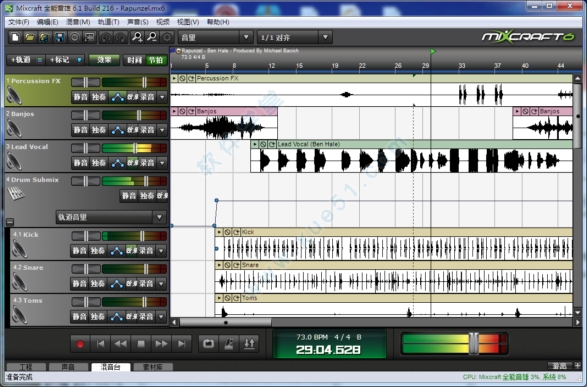The height and width of the screenshot is (387, 587).
Task: Collapse the Drum Submix minus expander
Action: [10, 222]
